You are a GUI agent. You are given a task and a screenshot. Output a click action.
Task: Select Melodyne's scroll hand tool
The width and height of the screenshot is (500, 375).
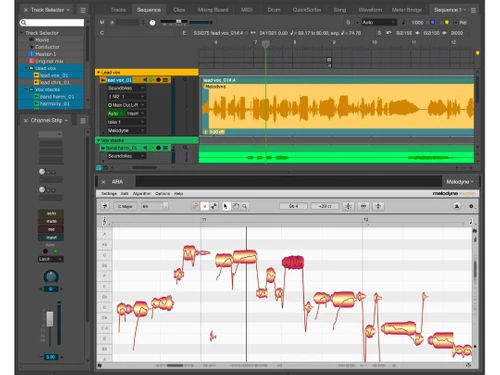236,206
